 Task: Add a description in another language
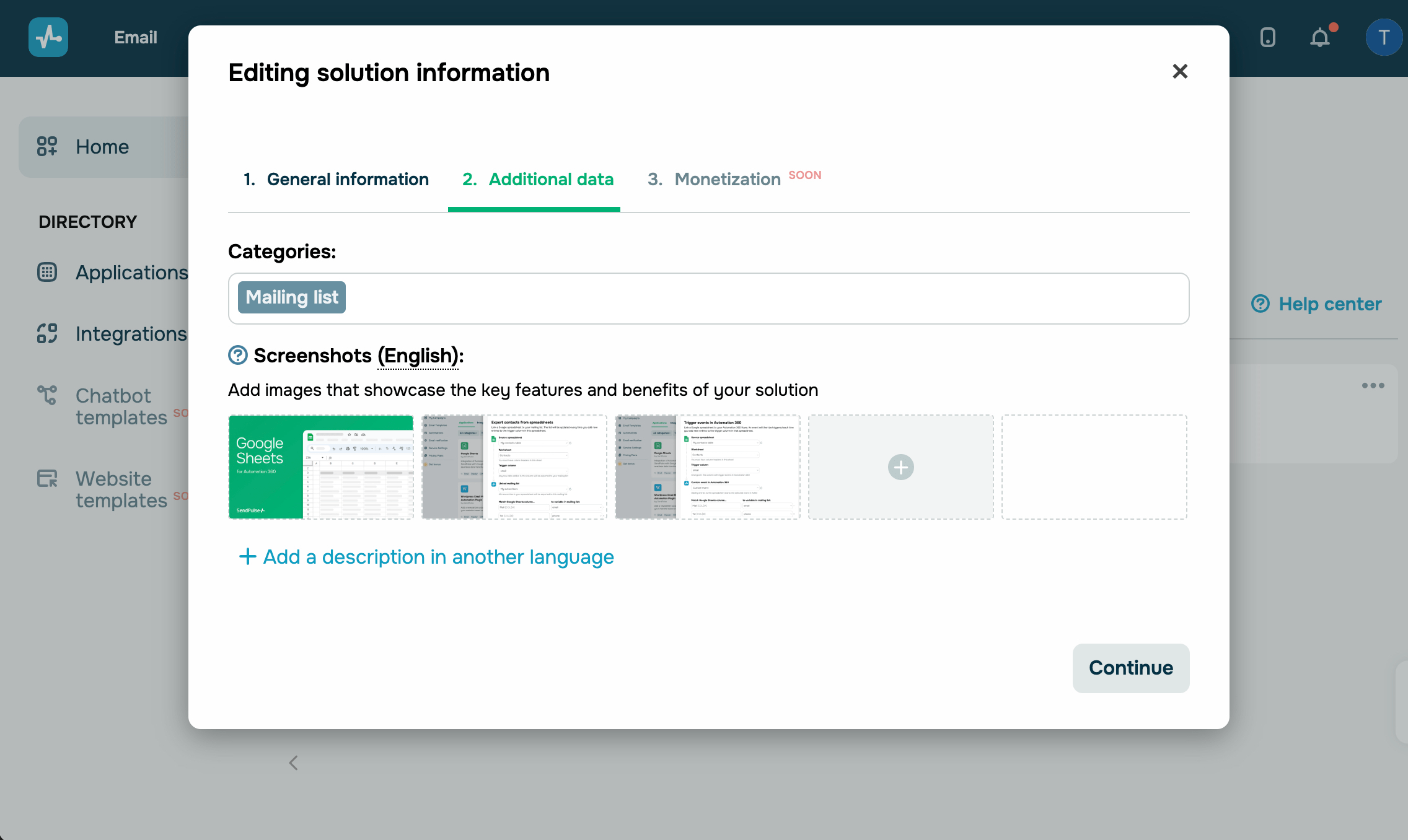[427, 557]
